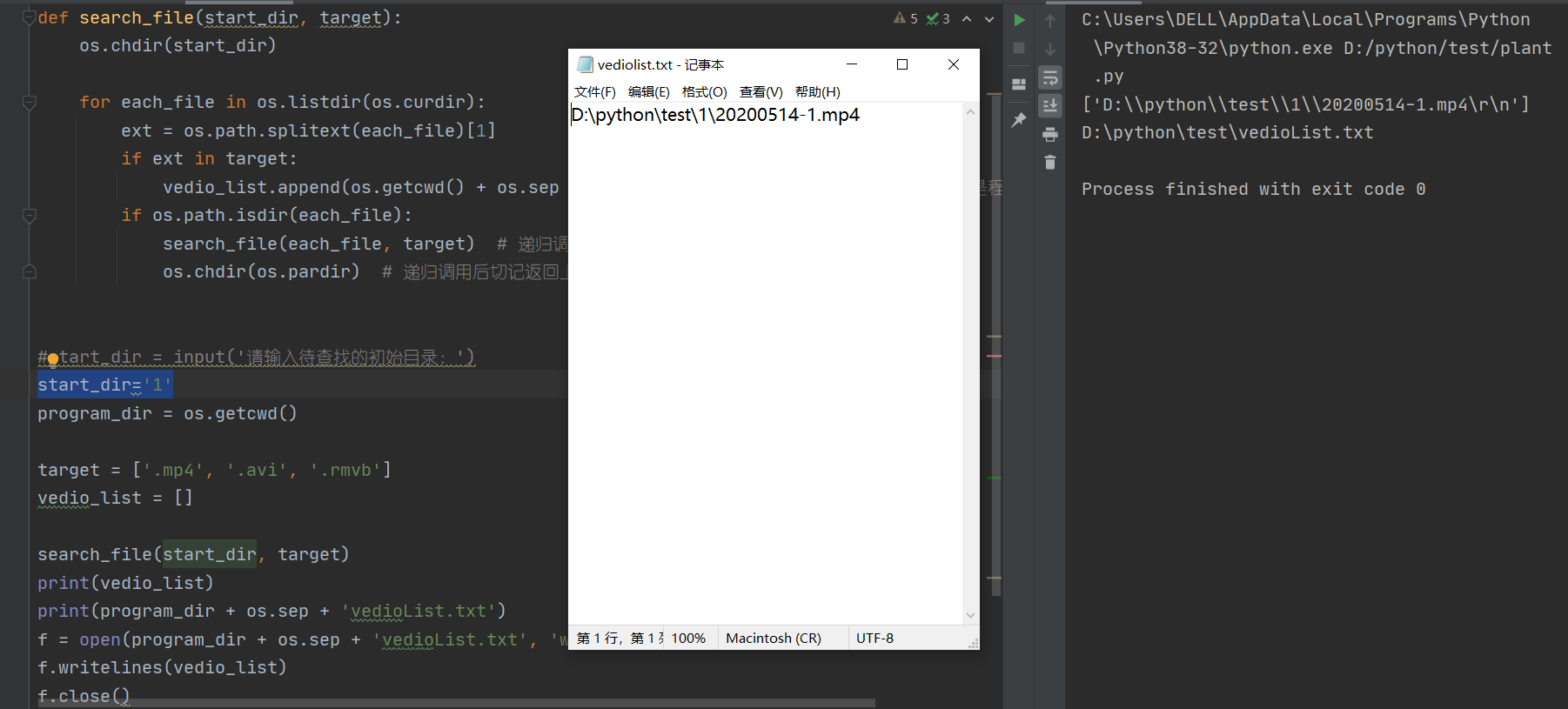Click the Down the stack trace arrow
1568x709 pixels.
(1050, 49)
